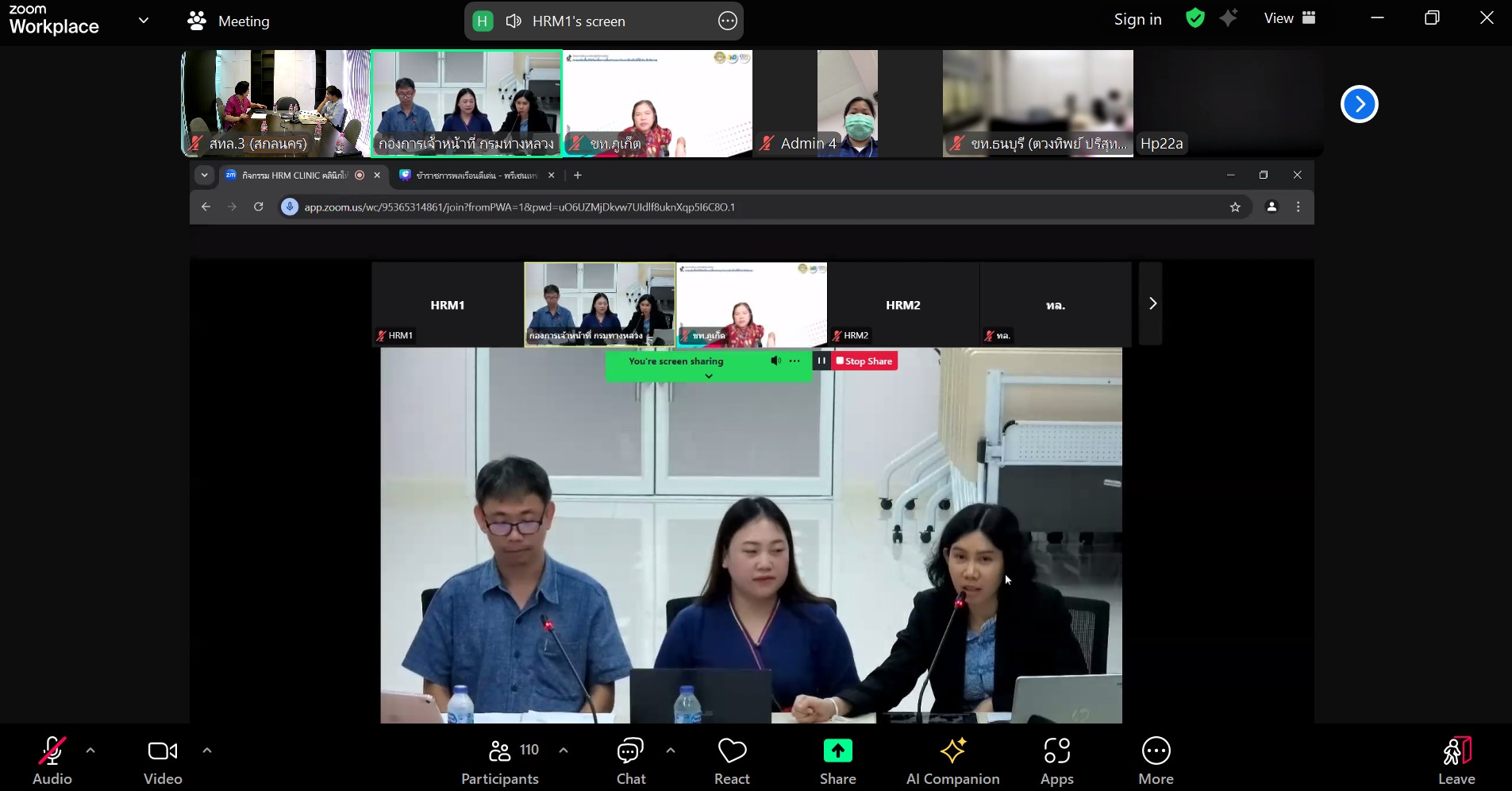Open the View layout menu
1512x791 pixels.
click(1289, 18)
